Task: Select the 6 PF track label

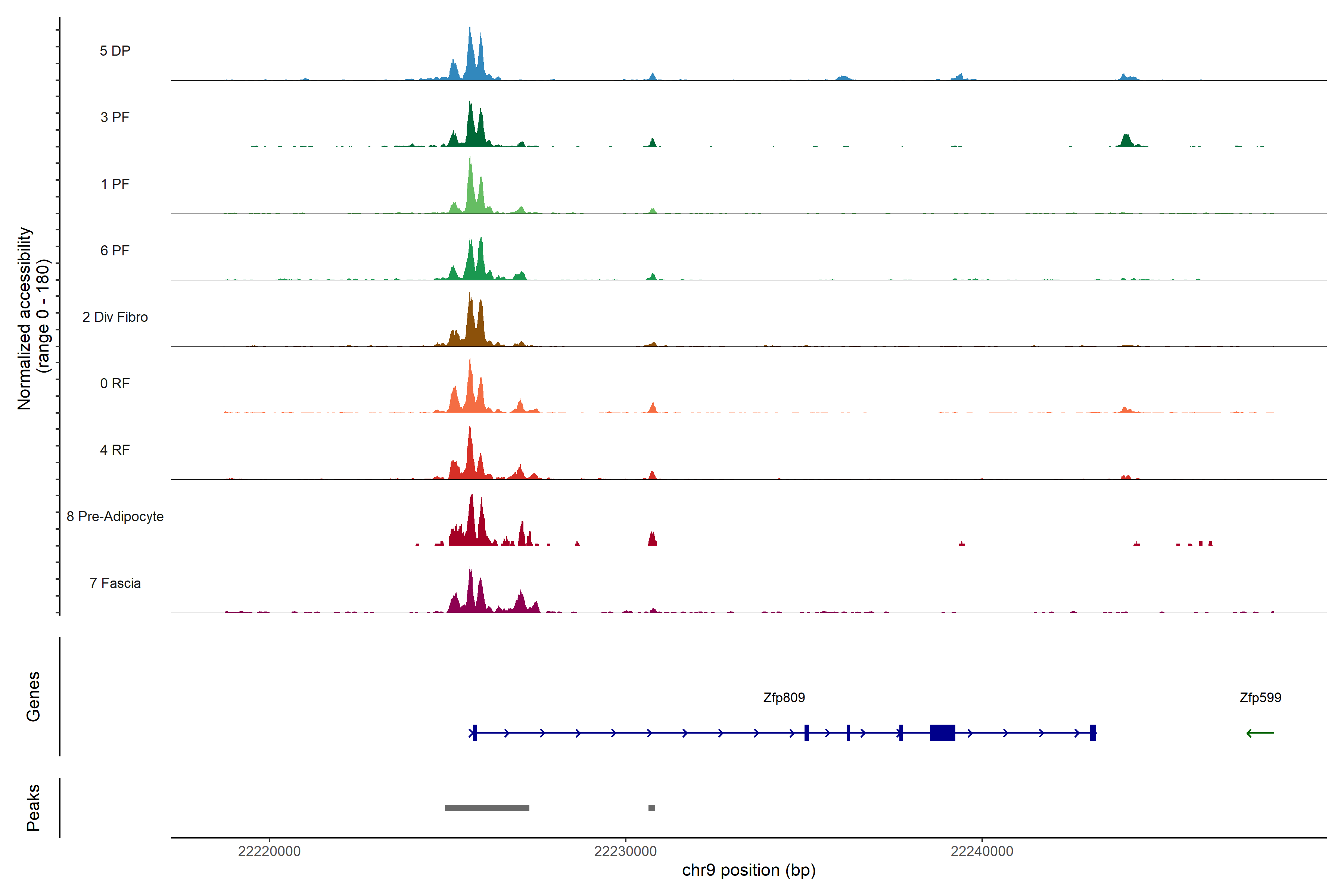Action: (x=115, y=250)
